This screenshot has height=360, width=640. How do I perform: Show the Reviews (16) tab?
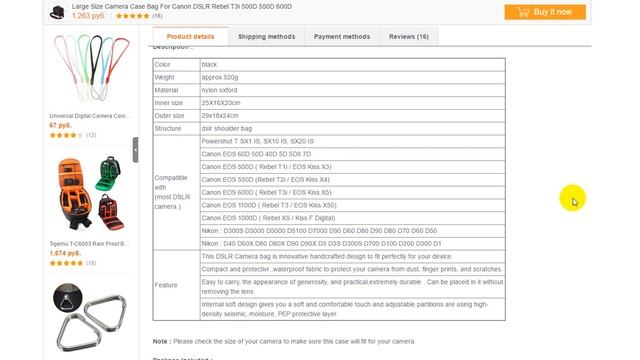click(409, 36)
